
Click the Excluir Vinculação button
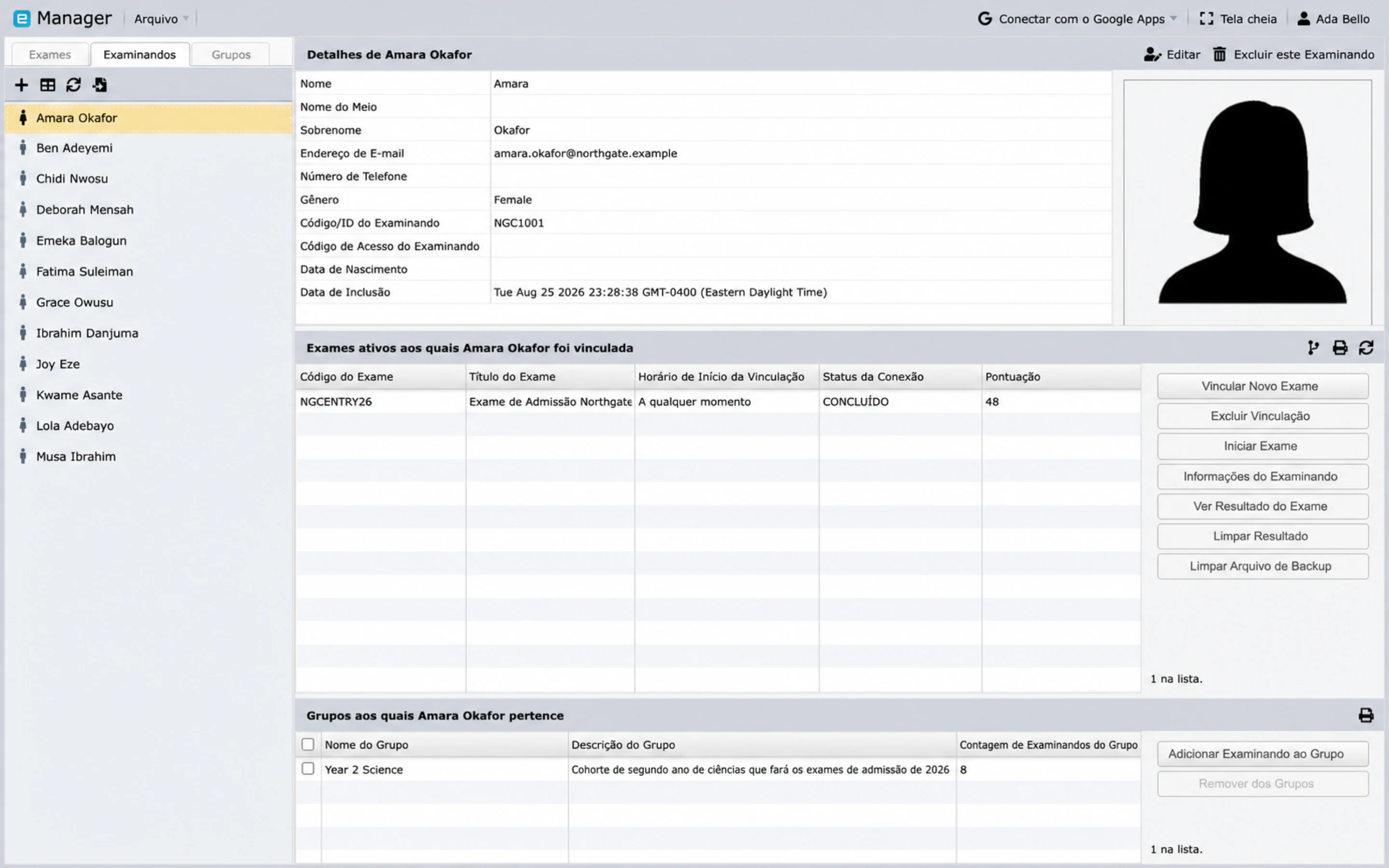(1263, 416)
